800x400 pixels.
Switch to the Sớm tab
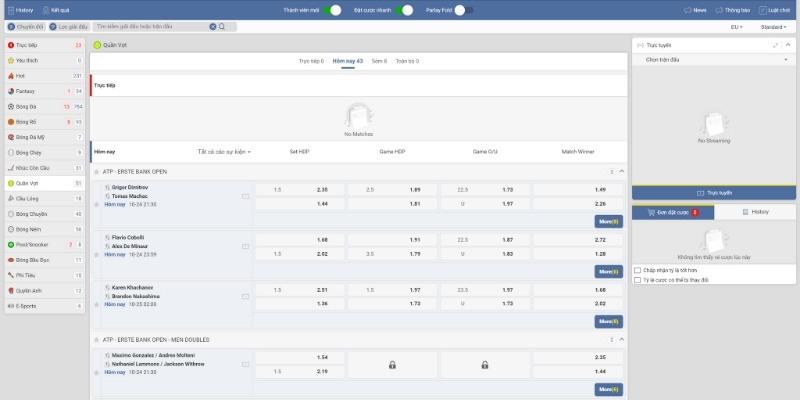(379, 61)
